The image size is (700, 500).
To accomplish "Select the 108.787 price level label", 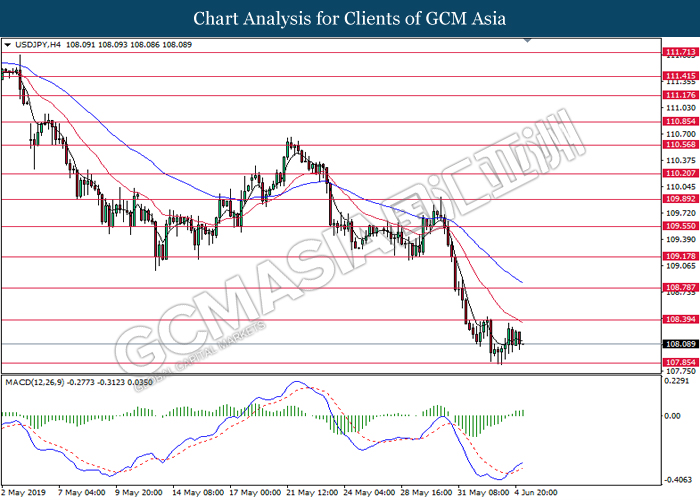I will (680, 288).
